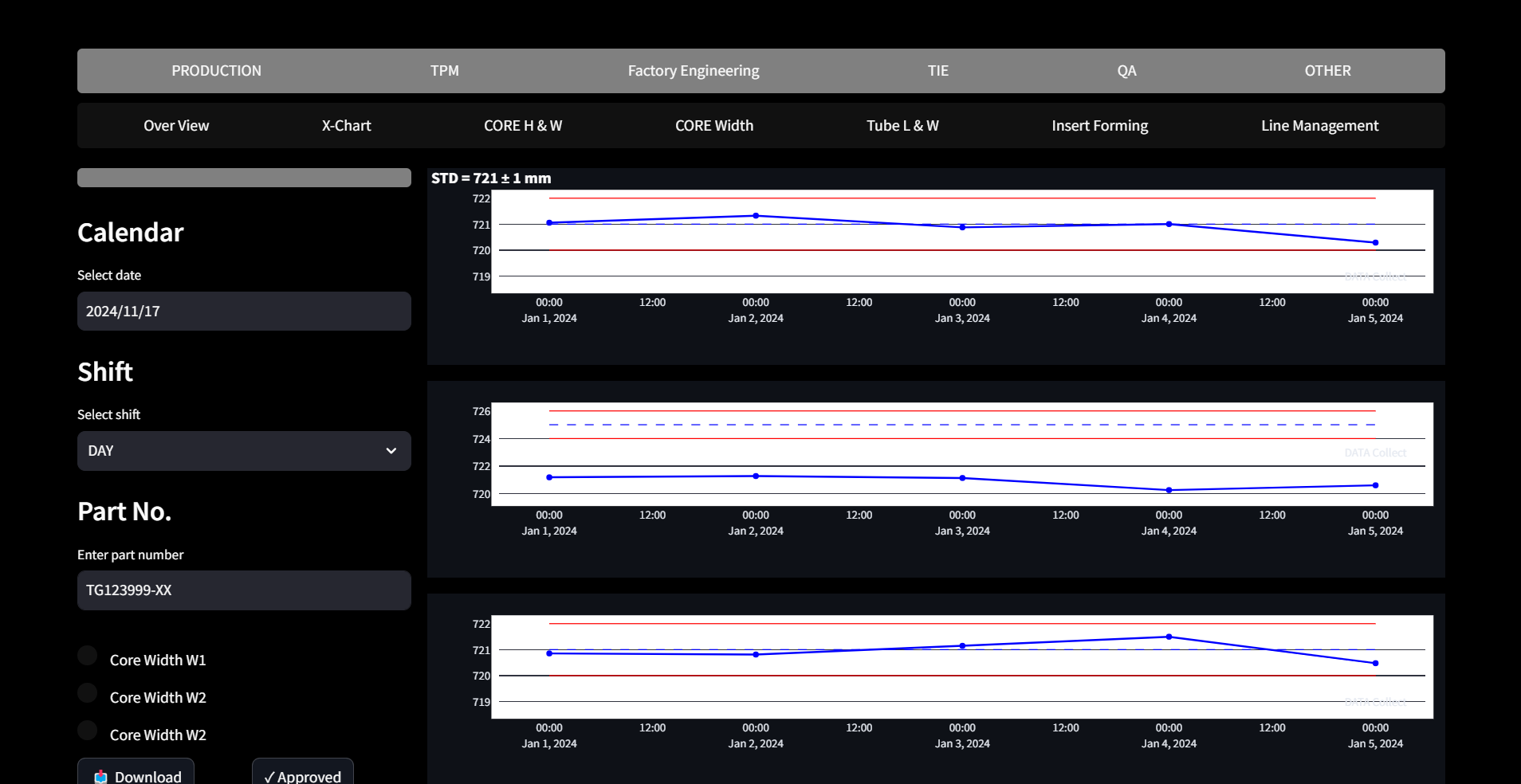Image resolution: width=1521 pixels, height=784 pixels.
Task: Select the Core Width W1 radio option
Action: pos(88,656)
